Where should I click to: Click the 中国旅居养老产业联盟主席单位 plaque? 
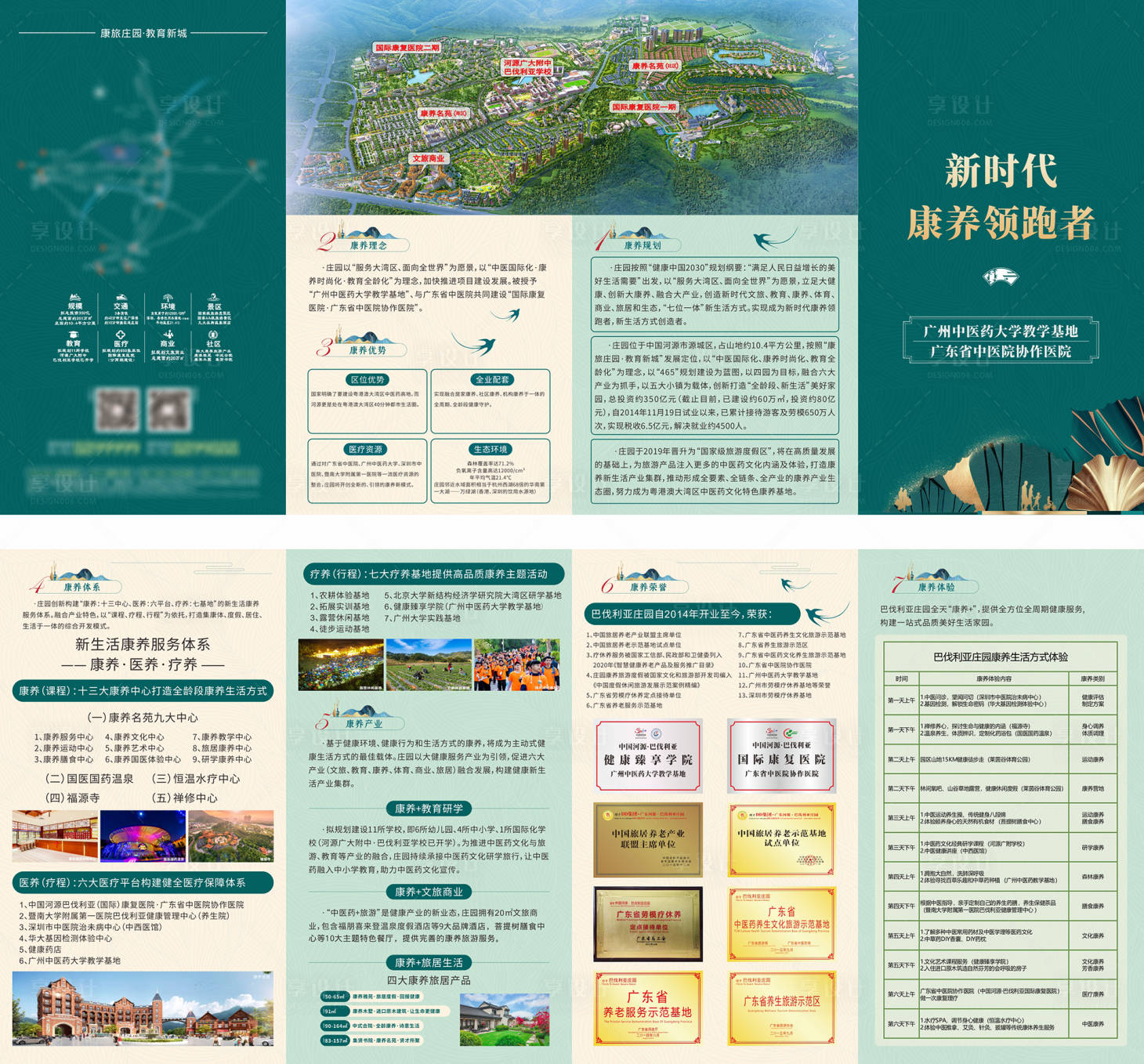pyautogui.click(x=648, y=839)
